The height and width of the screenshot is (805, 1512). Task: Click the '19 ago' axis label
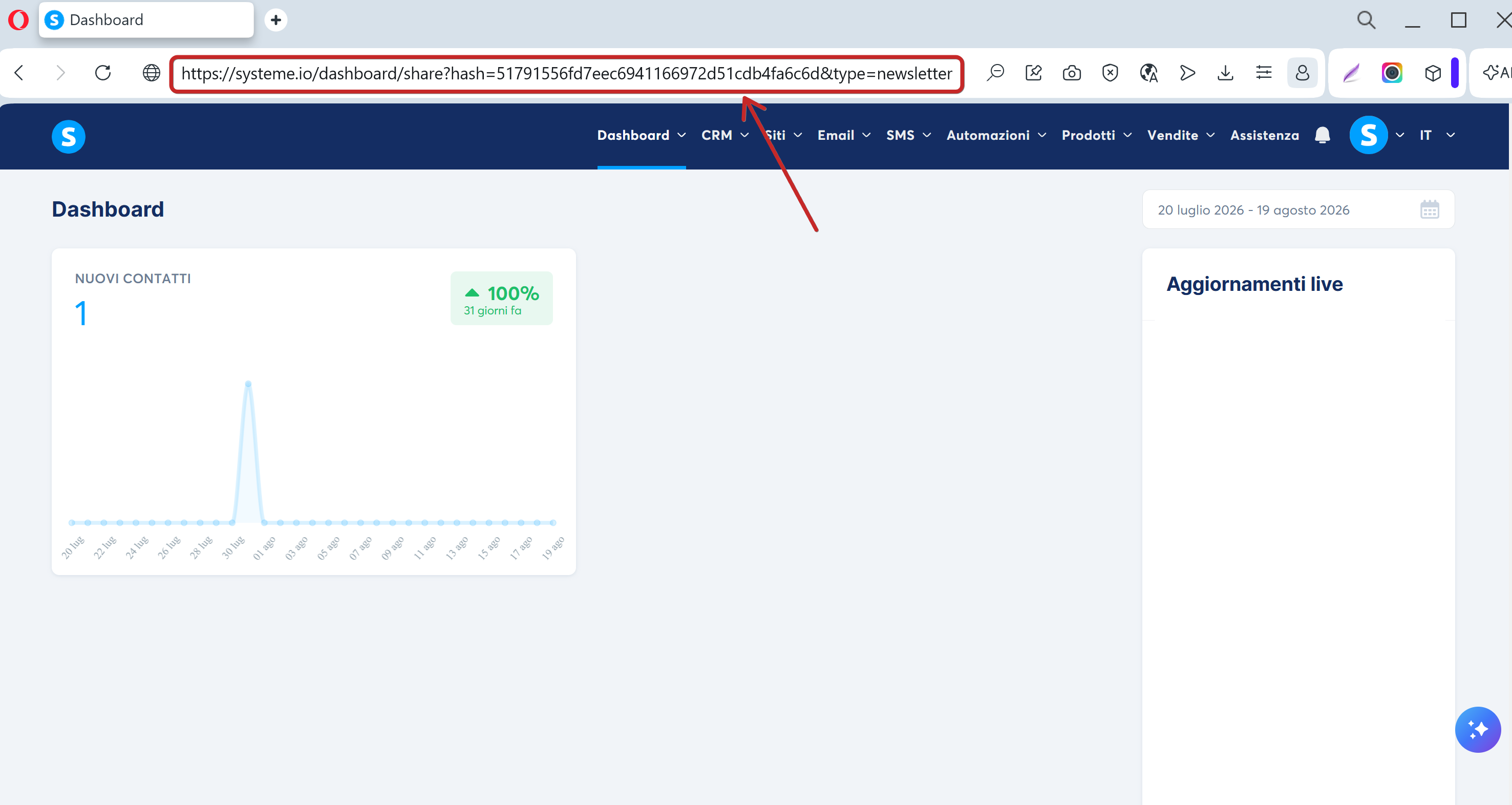(552, 547)
